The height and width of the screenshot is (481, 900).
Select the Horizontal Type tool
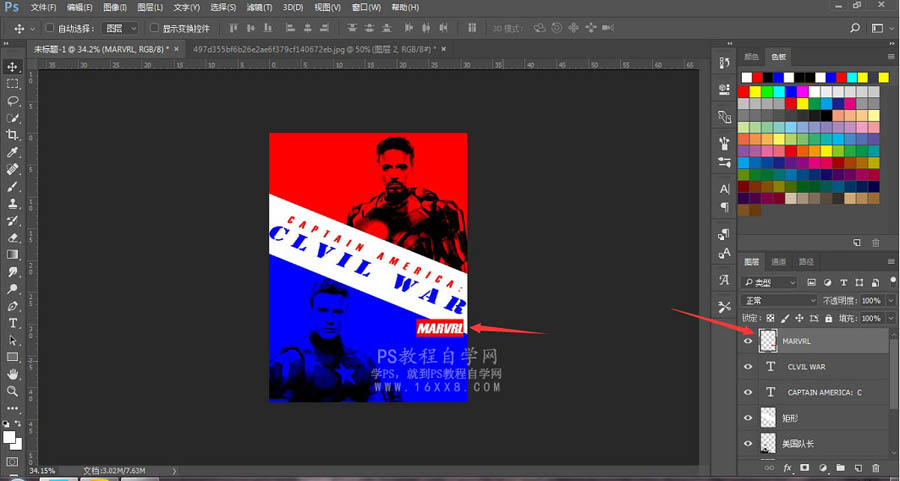(x=12, y=323)
